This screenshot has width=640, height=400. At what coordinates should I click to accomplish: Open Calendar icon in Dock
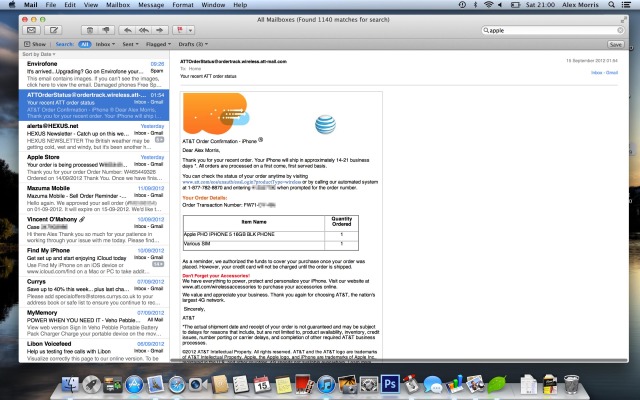tap(262, 384)
